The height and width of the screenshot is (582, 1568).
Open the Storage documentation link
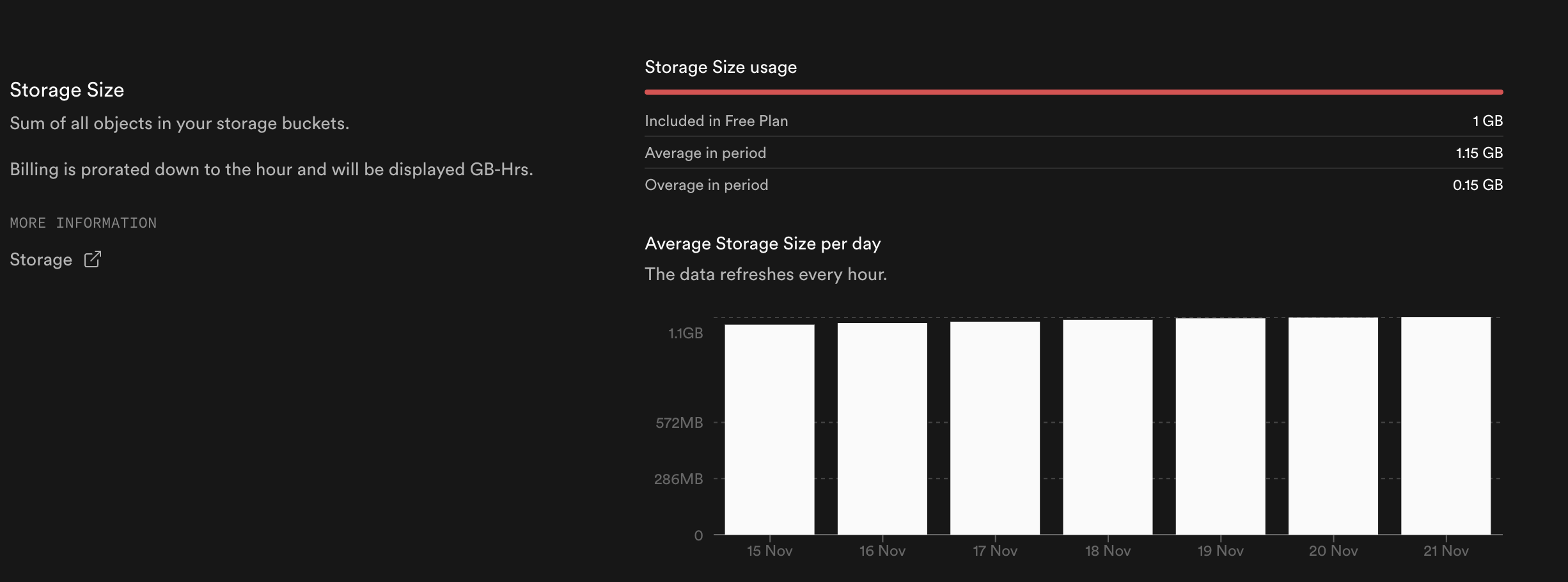point(41,260)
